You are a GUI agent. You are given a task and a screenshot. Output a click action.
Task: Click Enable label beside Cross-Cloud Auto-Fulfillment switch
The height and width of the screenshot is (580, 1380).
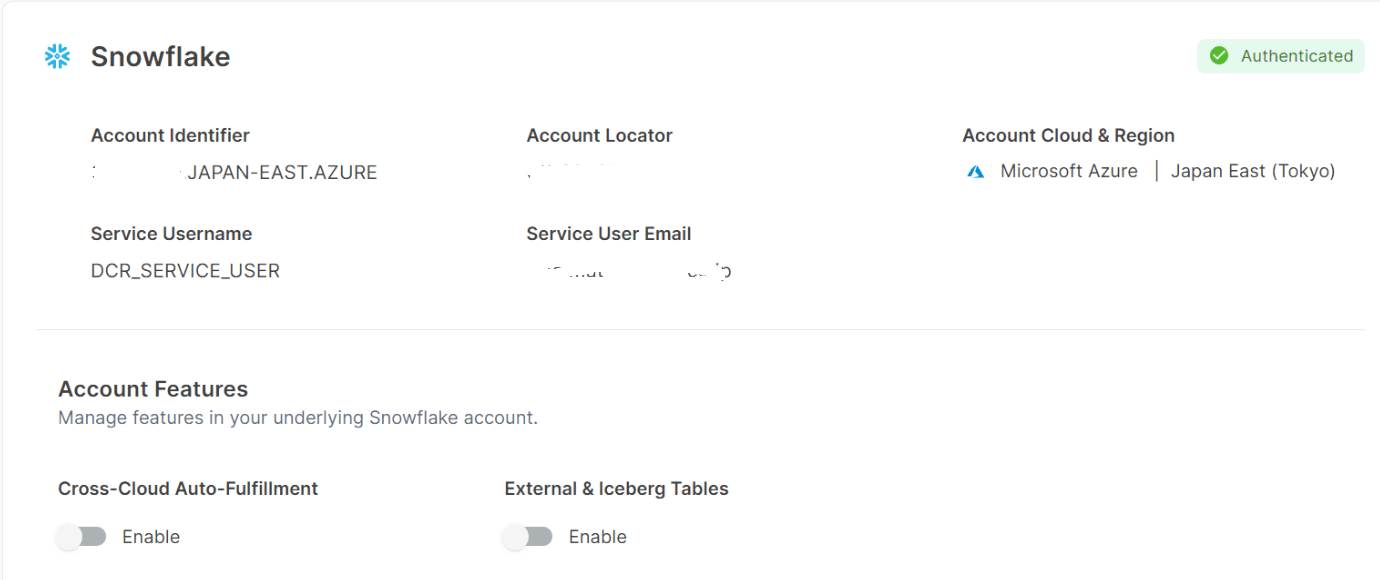151,537
